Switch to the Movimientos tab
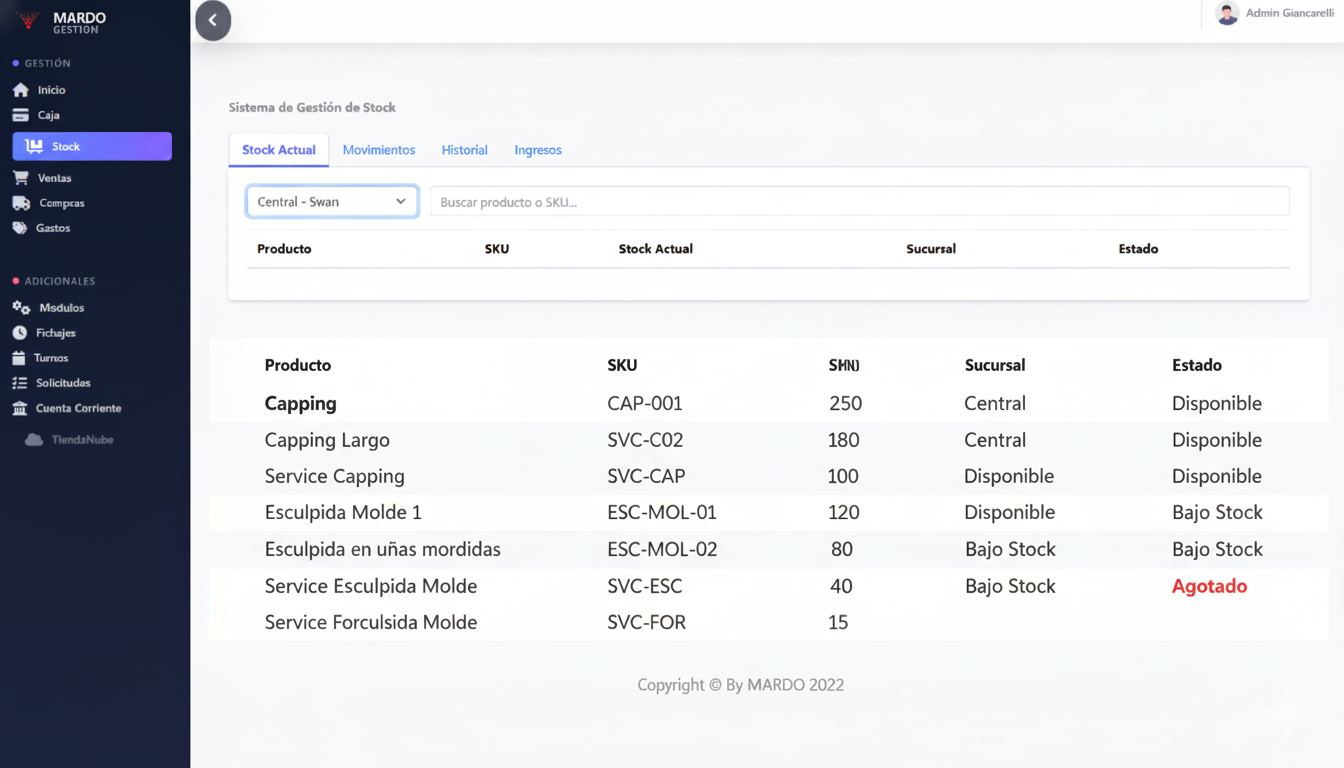1344x768 pixels. pos(379,150)
